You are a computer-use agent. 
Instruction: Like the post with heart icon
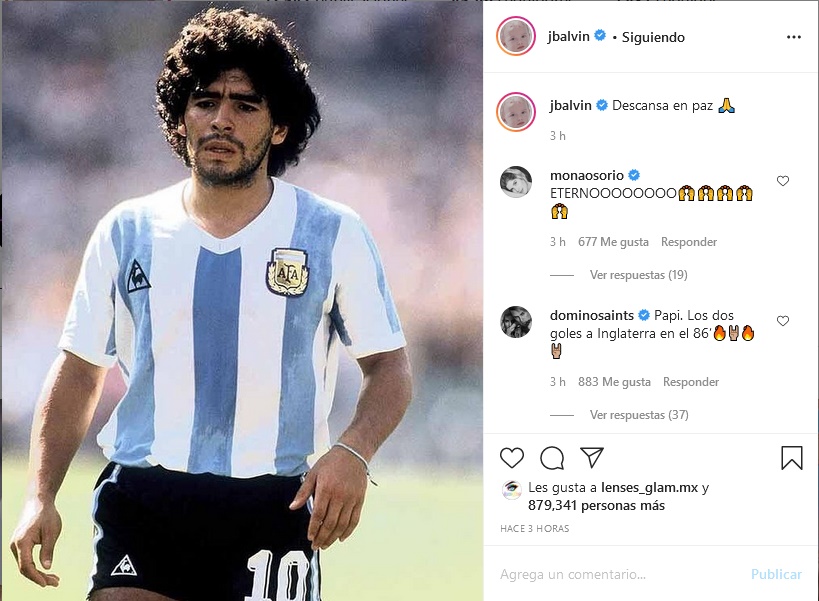[x=512, y=458]
